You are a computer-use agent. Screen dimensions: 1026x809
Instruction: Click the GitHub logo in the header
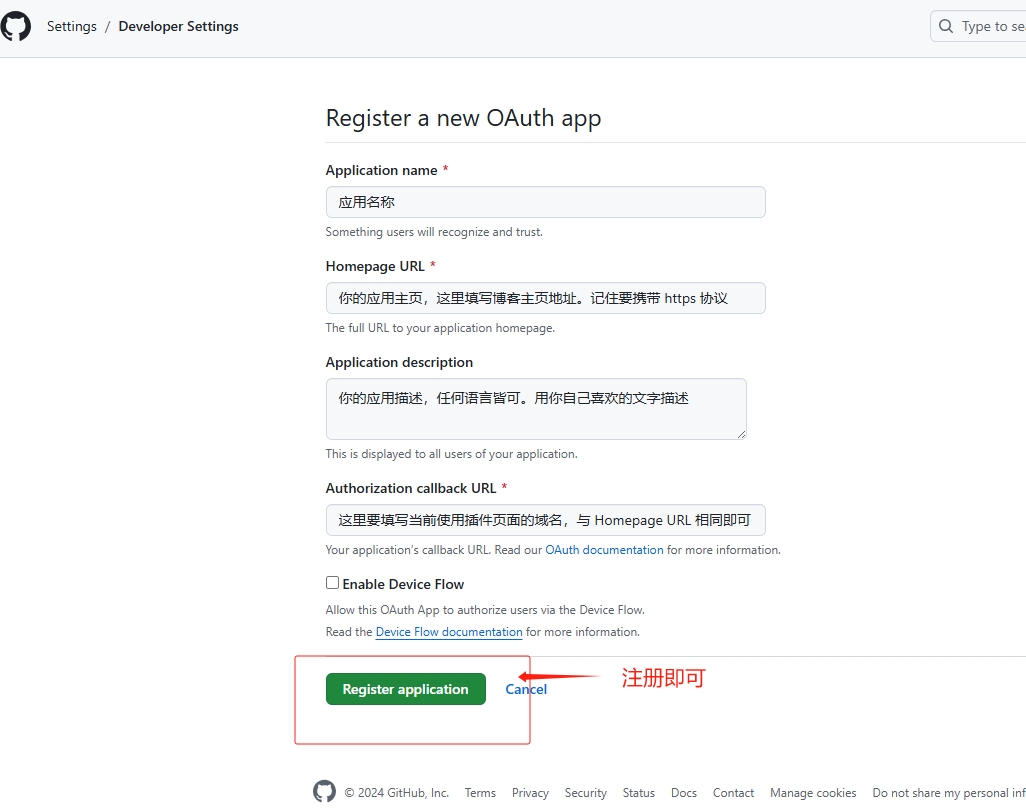click(x=16, y=26)
